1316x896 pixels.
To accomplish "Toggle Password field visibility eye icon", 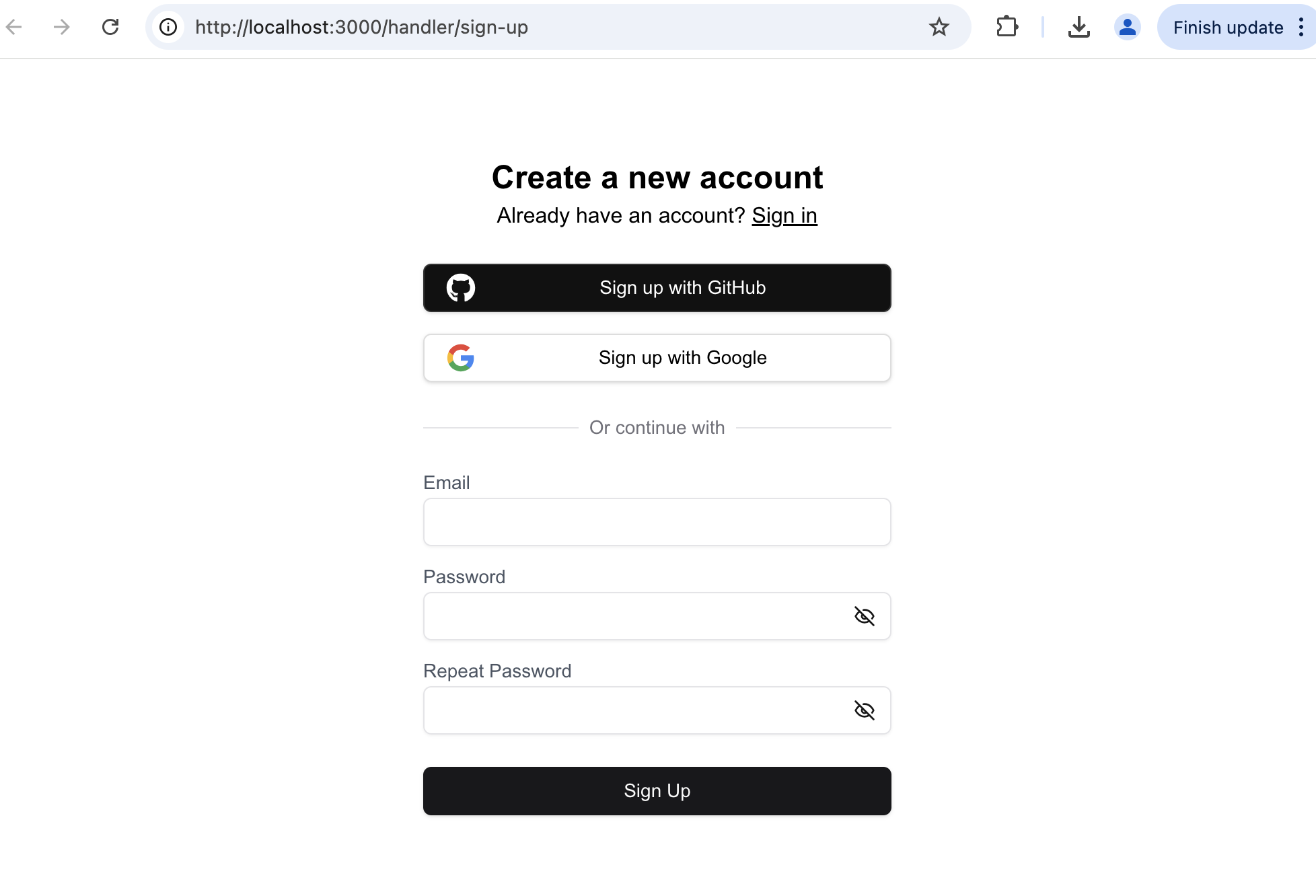I will pyautogui.click(x=864, y=616).
